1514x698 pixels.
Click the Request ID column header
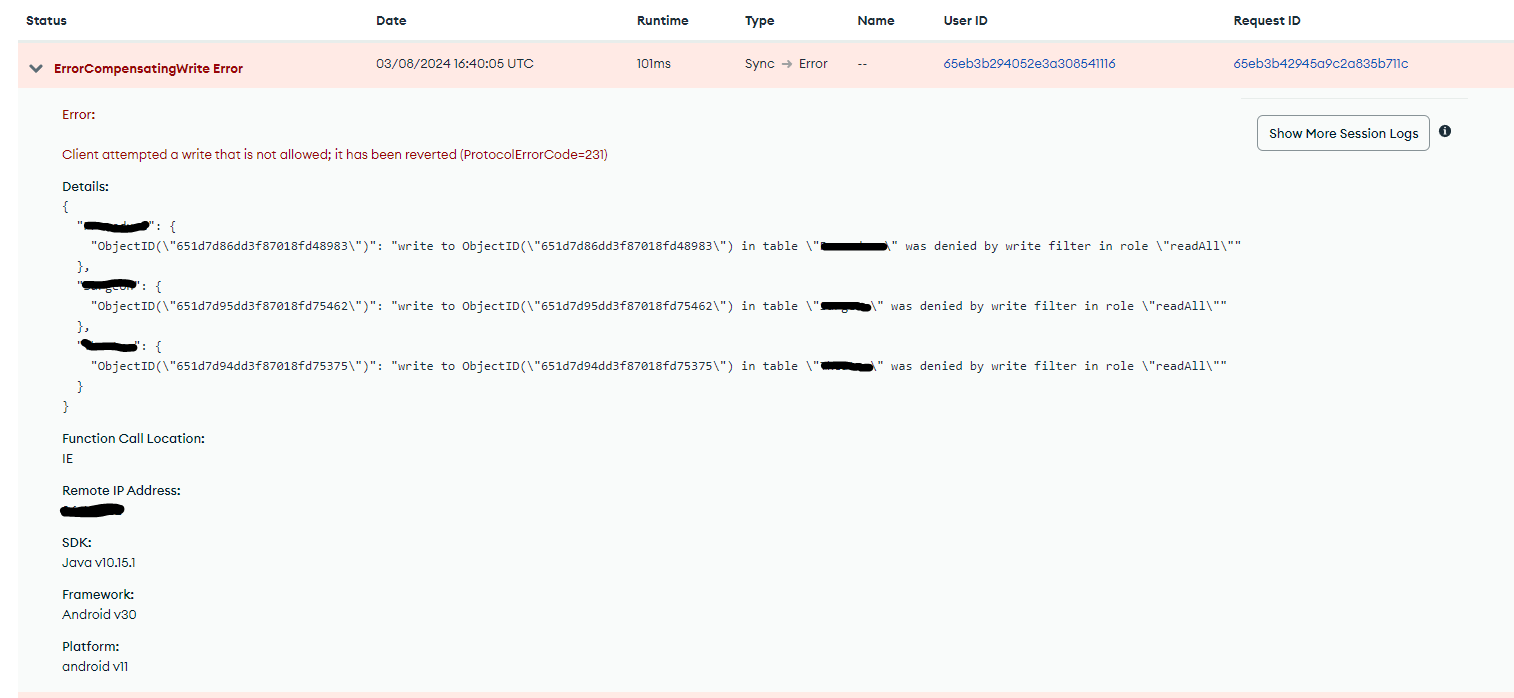tap(1267, 21)
